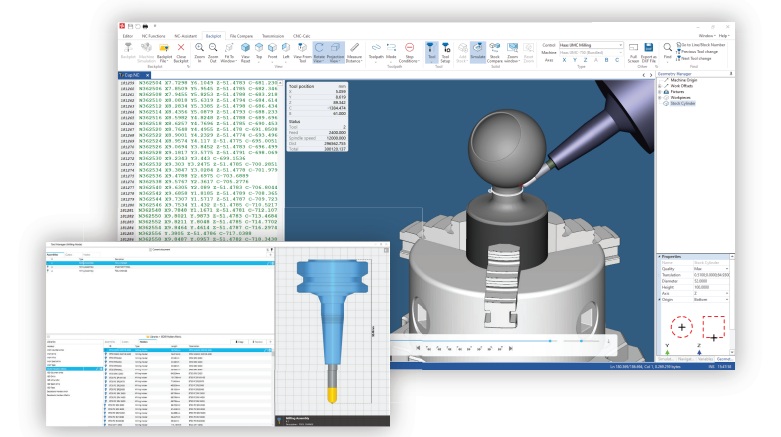Click the Save icon in title bar

130,26
